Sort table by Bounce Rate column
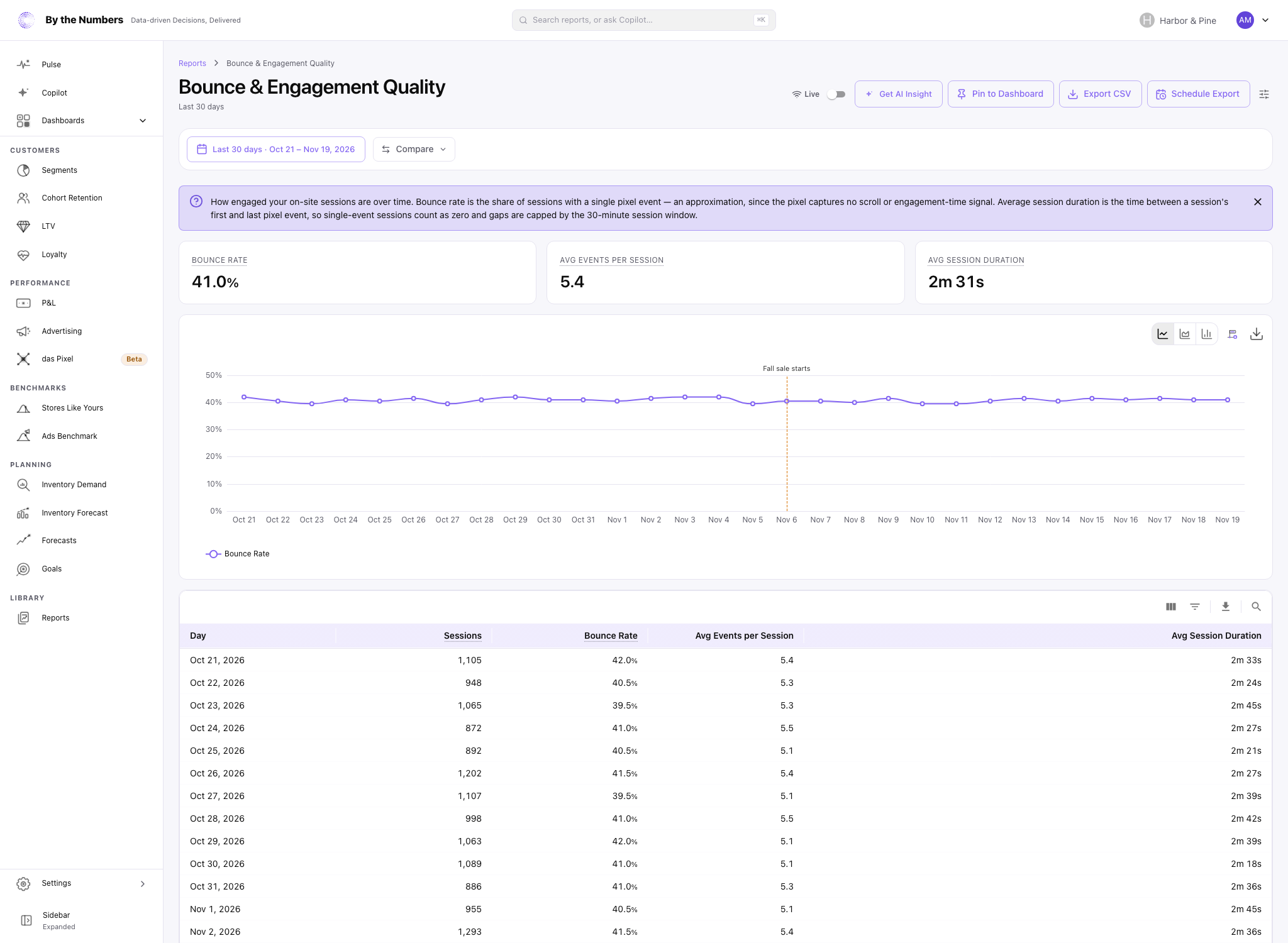Image resolution: width=1288 pixels, height=943 pixels. (x=611, y=636)
